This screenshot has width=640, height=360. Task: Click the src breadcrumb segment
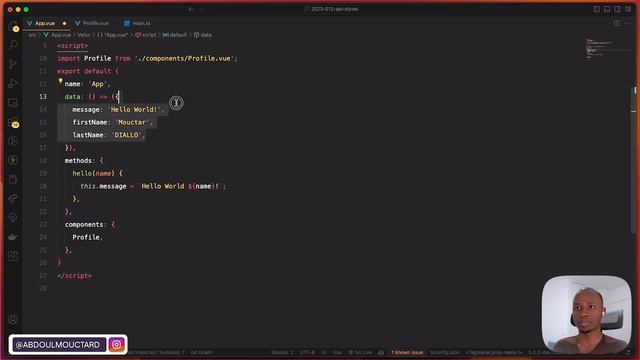tap(32, 35)
